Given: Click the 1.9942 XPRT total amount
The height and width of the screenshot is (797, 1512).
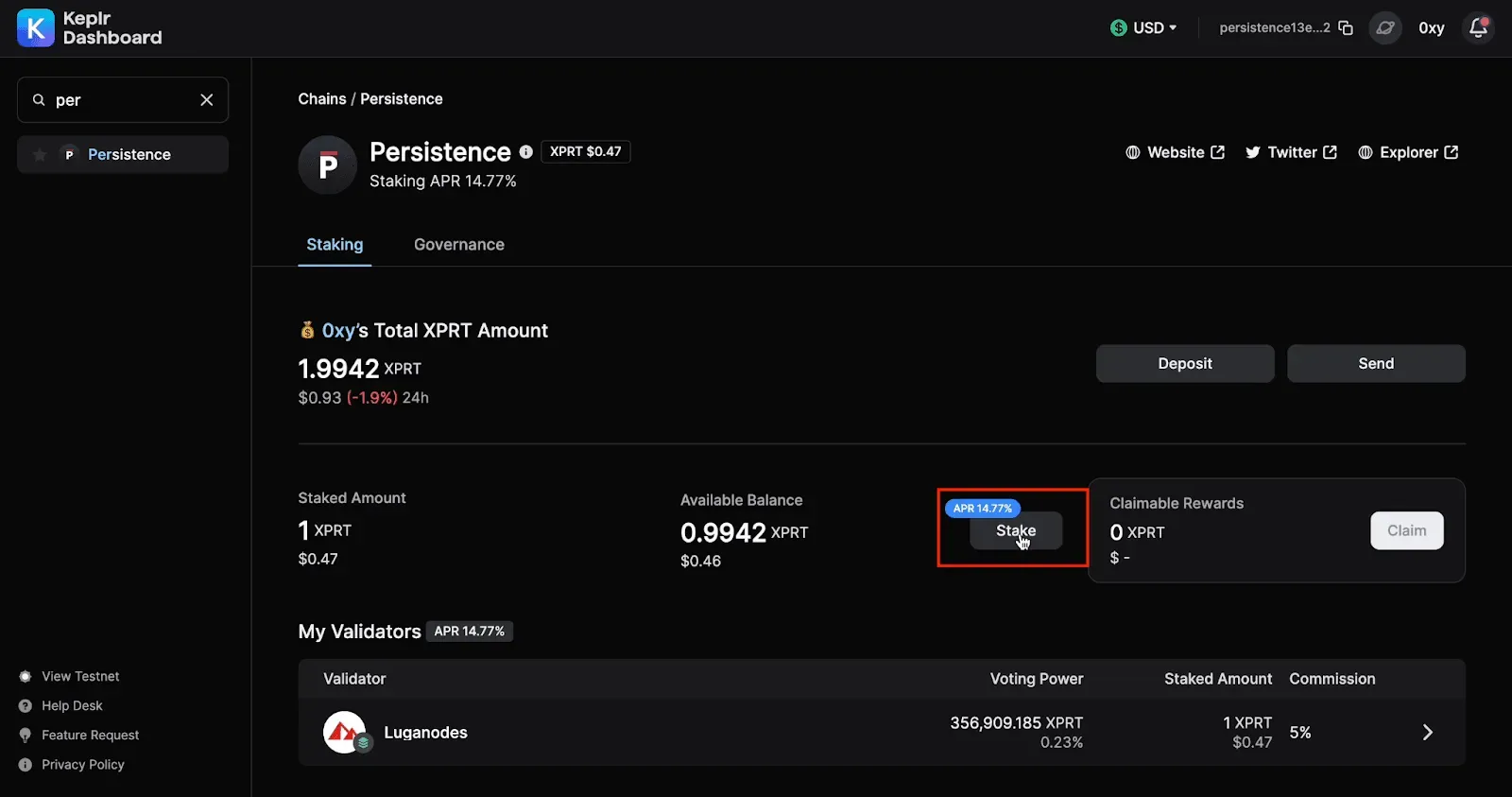Looking at the screenshot, I should [x=360, y=369].
